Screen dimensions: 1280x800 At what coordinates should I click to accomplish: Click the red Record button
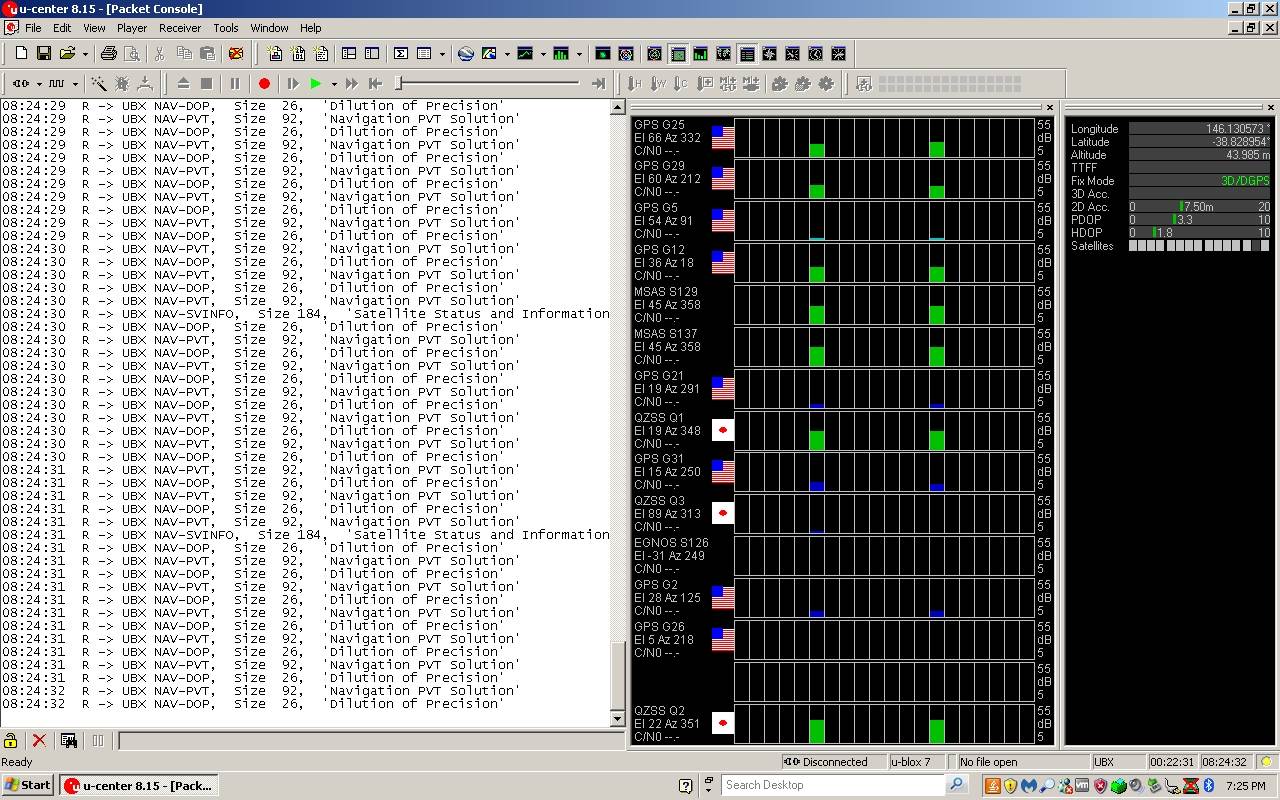264,84
